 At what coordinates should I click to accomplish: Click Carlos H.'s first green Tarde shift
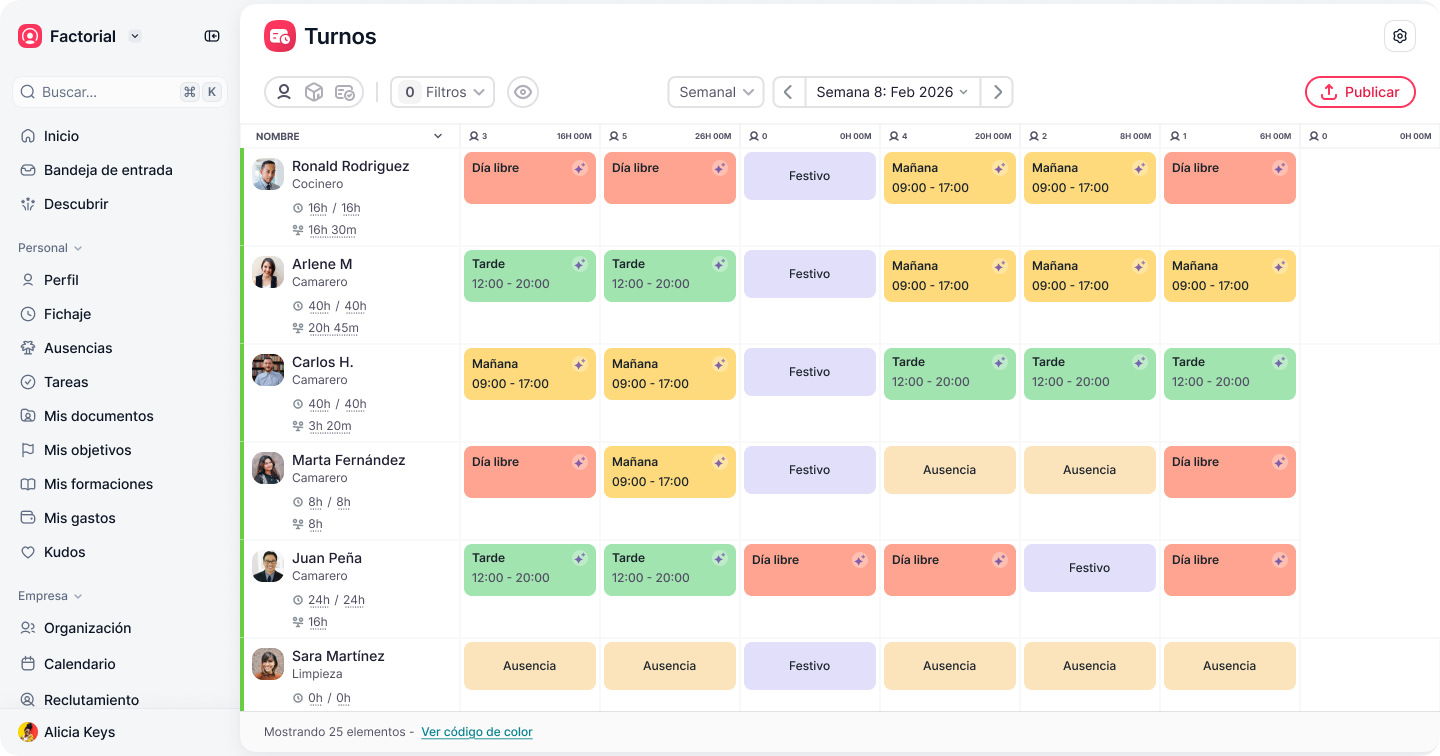coord(949,373)
